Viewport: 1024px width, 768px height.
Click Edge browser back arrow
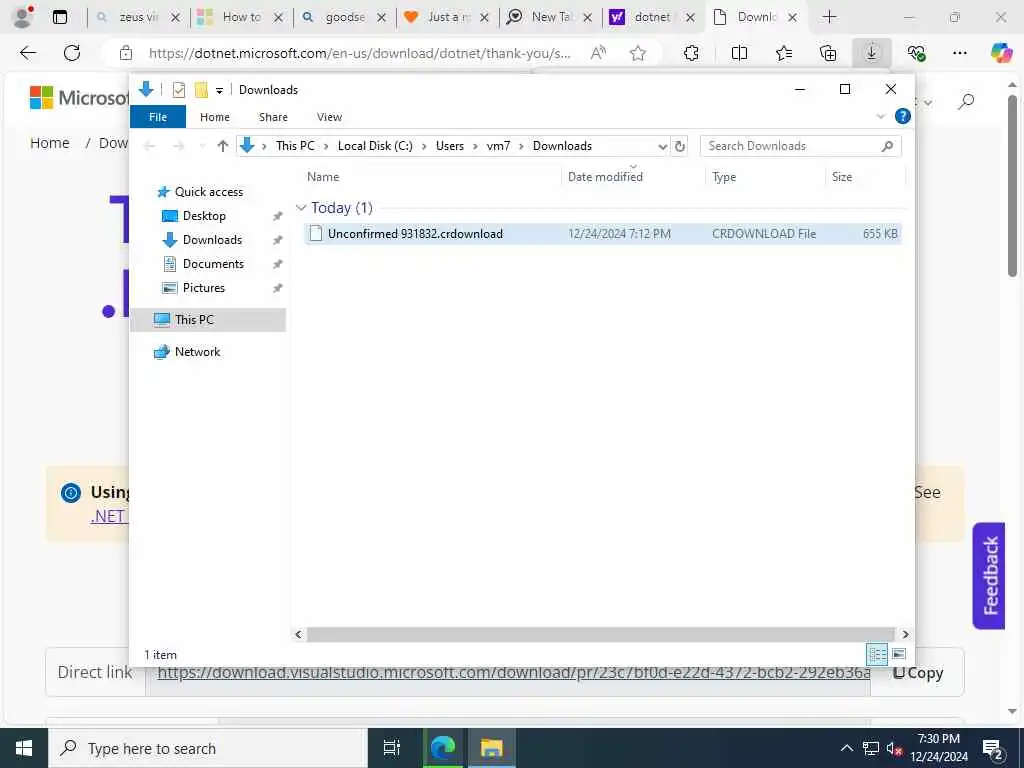pos(28,53)
